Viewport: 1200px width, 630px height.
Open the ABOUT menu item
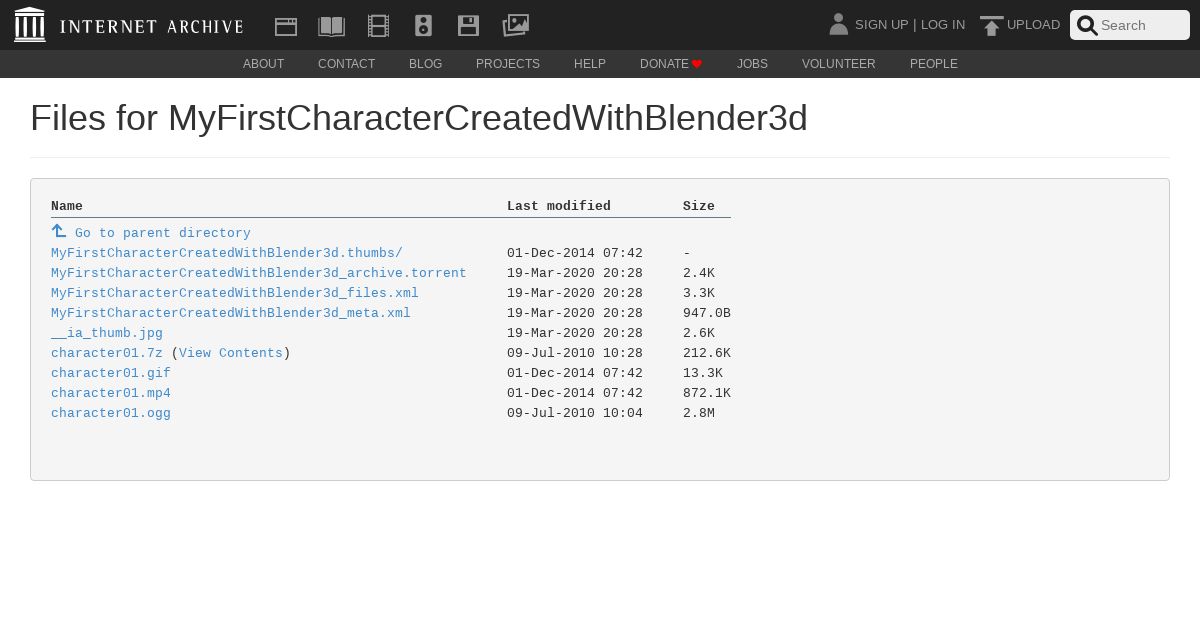coord(264,64)
